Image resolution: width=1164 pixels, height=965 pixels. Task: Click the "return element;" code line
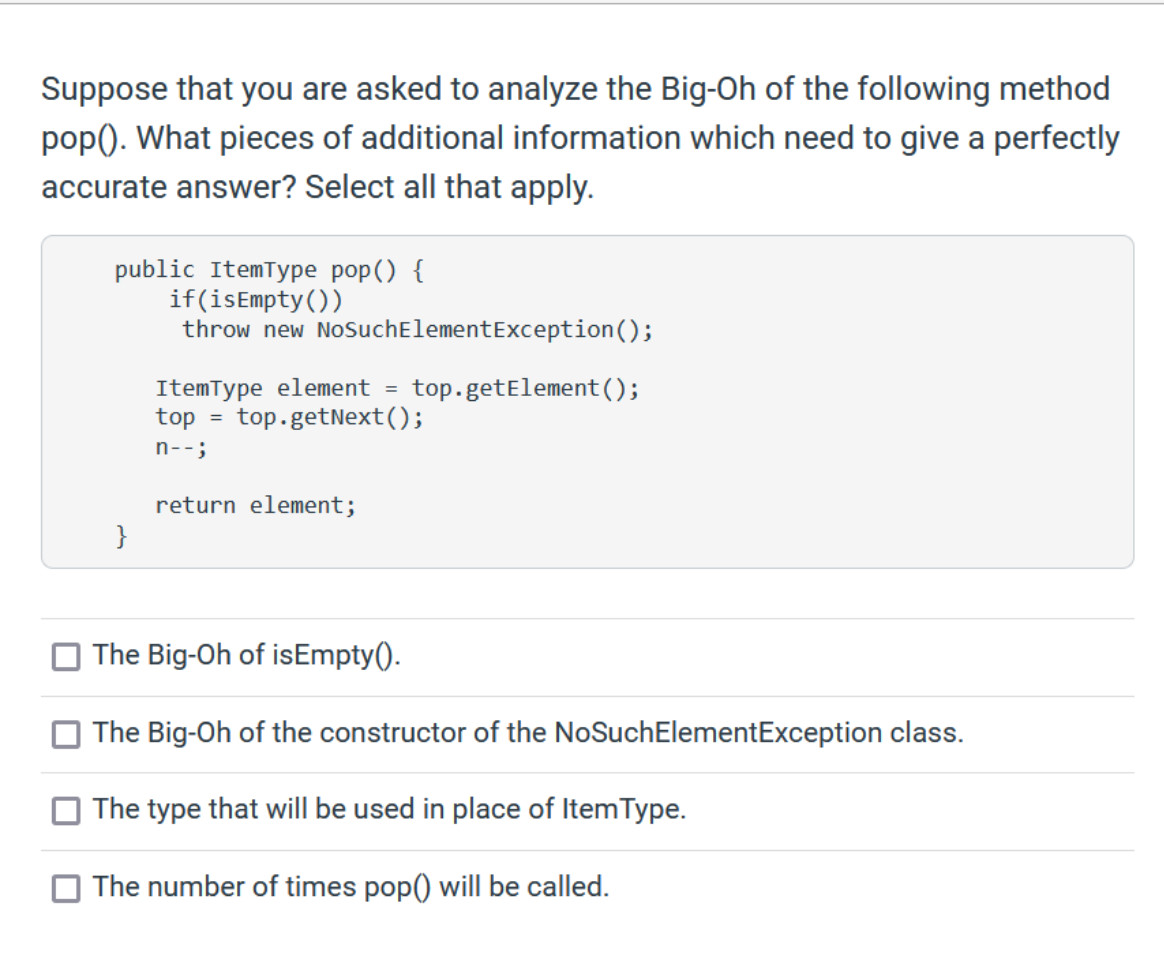[255, 506]
